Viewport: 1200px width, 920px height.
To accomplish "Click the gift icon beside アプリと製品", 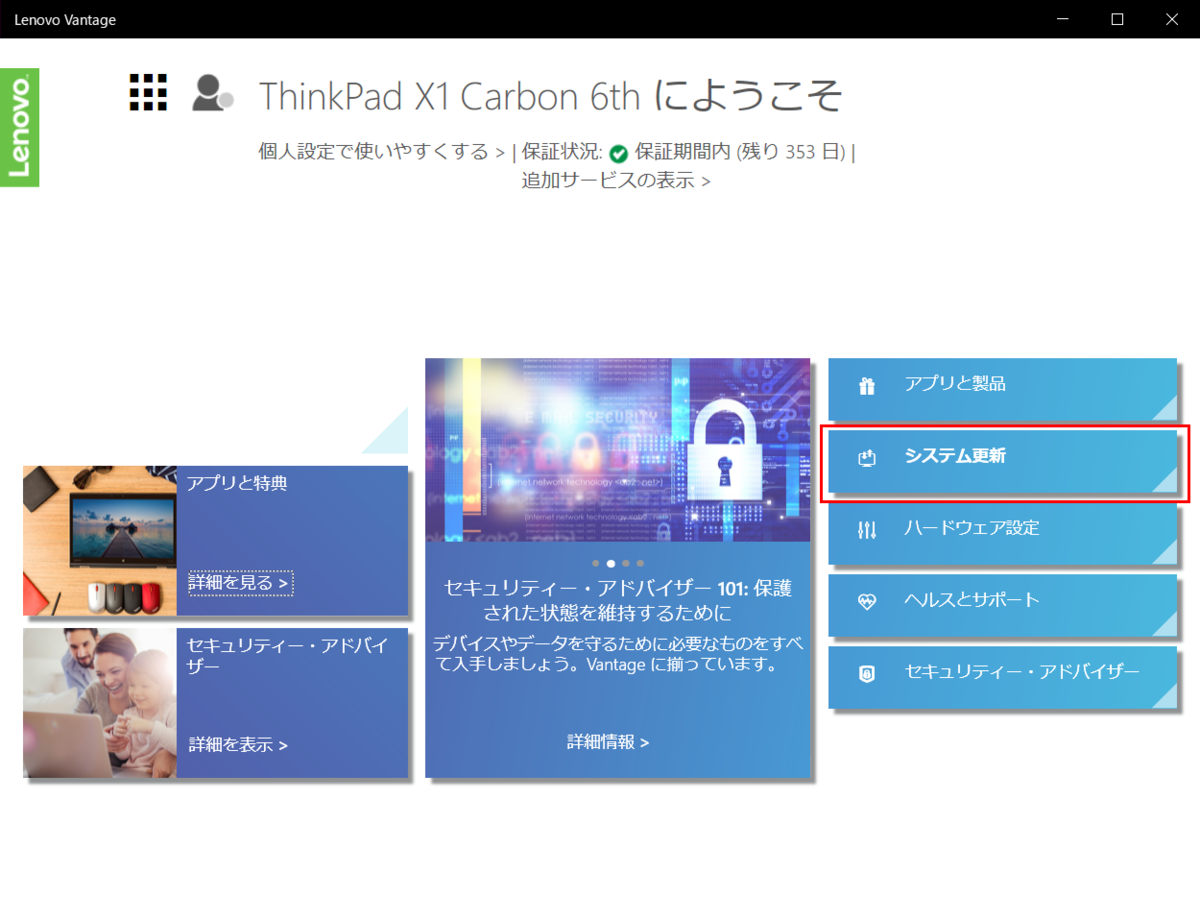I will click(867, 386).
